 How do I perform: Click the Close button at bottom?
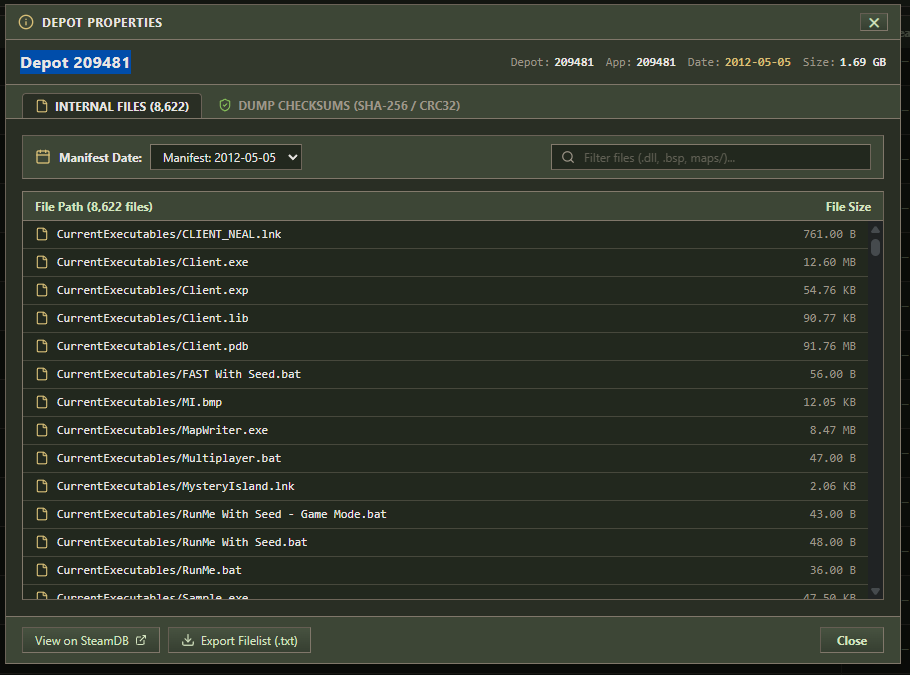pyautogui.click(x=851, y=640)
